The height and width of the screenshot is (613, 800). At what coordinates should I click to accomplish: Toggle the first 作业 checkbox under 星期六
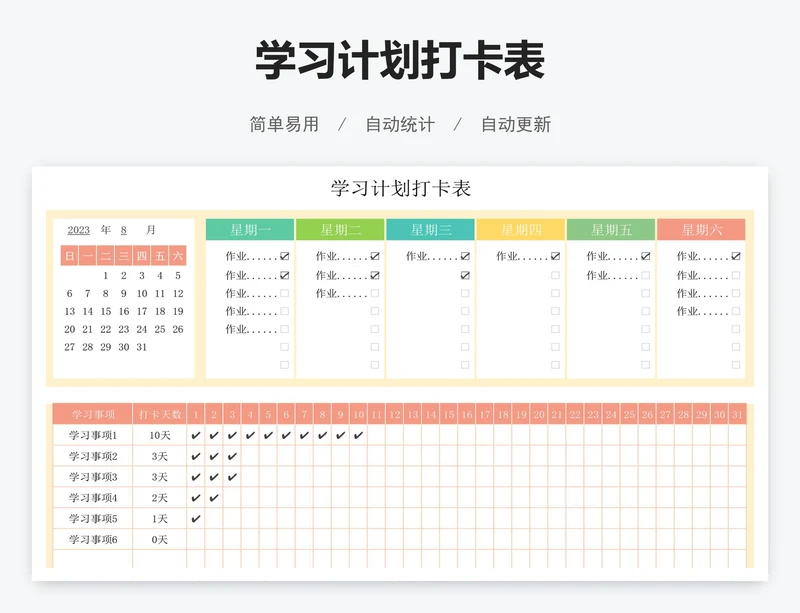click(x=736, y=256)
